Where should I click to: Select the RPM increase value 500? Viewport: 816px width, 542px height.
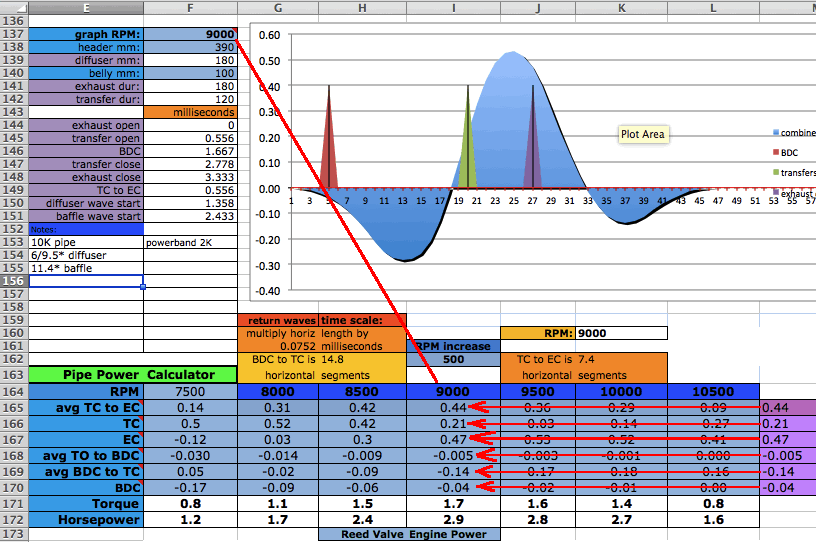(453, 361)
